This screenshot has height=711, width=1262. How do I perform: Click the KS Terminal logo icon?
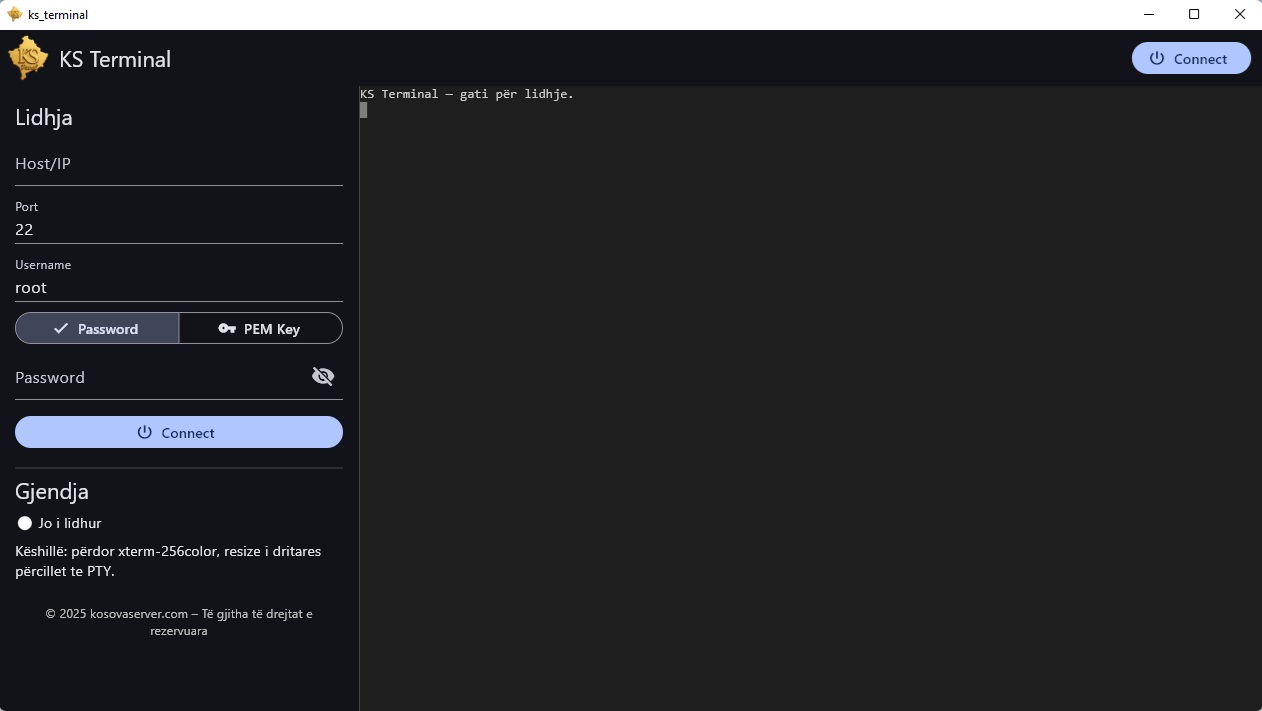tap(28, 57)
